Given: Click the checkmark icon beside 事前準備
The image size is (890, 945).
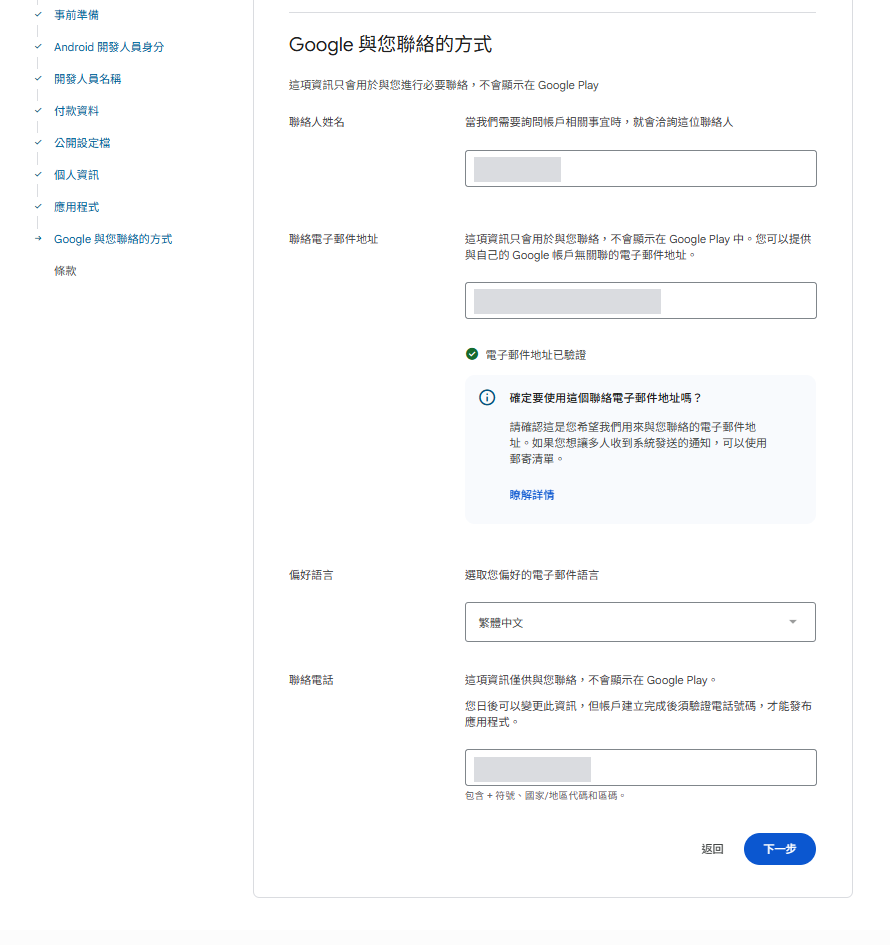Looking at the screenshot, I should point(38,14).
